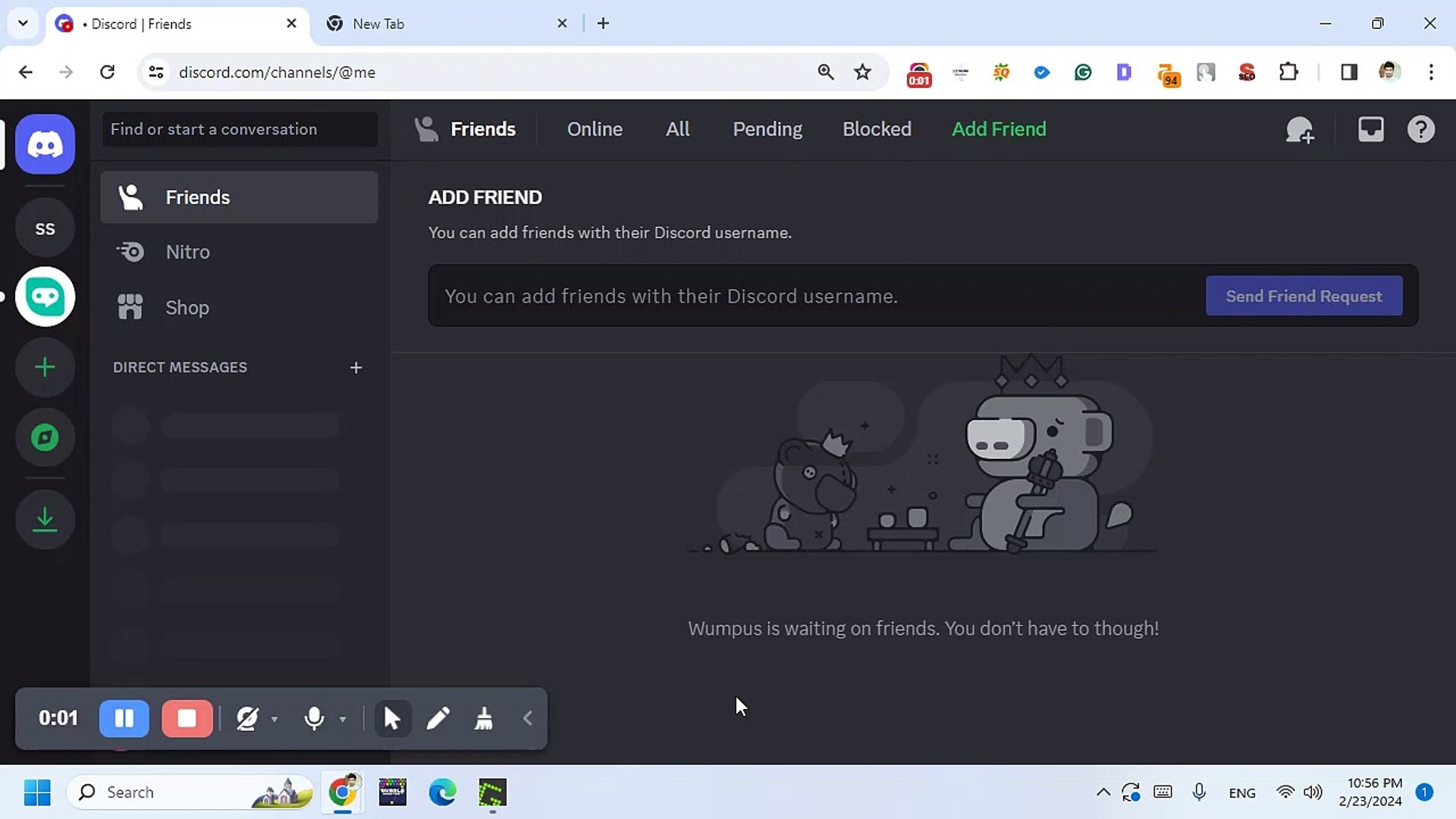Open the Discord home logo icon
The height and width of the screenshot is (819, 1456).
[45, 144]
